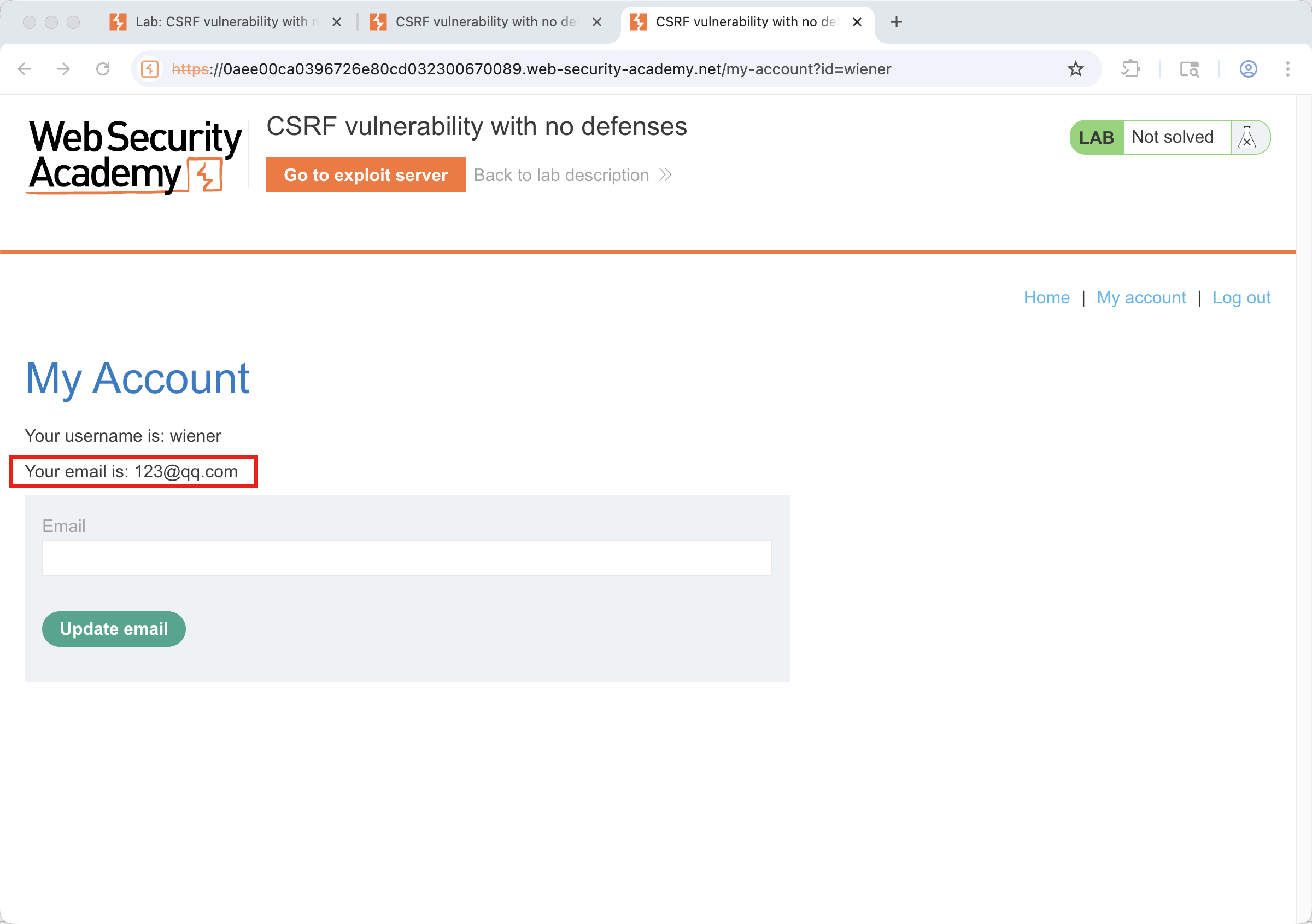Image resolution: width=1312 pixels, height=924 pixels.
Task: Click the browser forward arrow
Action: pyautogui.click(x=63, y=69)
